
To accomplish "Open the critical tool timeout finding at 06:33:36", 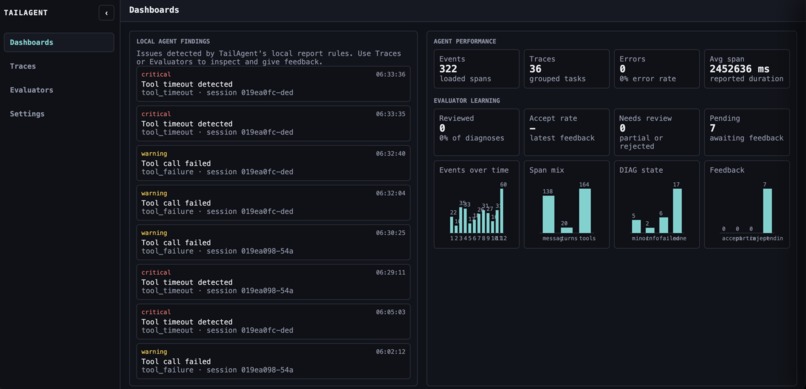I will tap(273, 84).
